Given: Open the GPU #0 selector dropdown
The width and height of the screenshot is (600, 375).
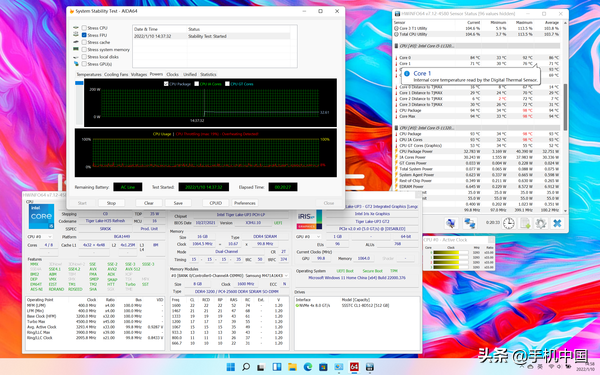Looking at the screenshot, I should point(308,237).
